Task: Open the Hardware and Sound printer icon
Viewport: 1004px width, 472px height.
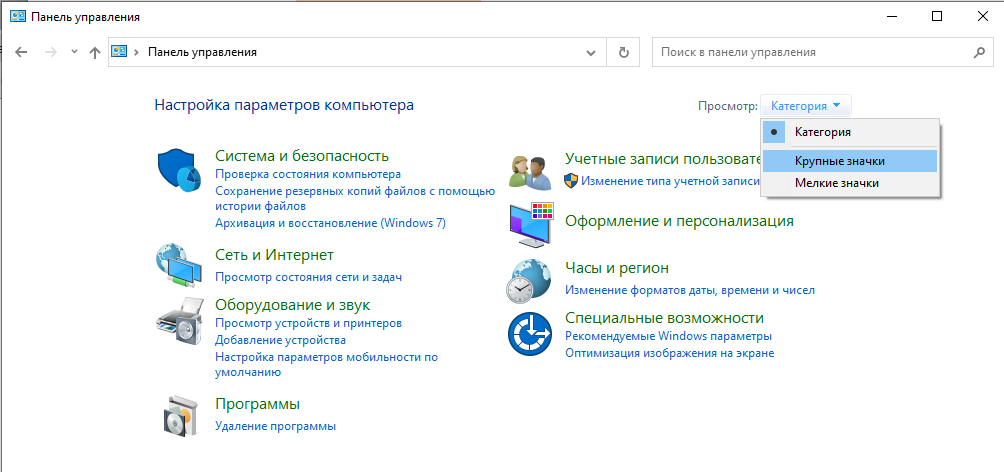Action: pyautogui.click(x=179, y=321)
